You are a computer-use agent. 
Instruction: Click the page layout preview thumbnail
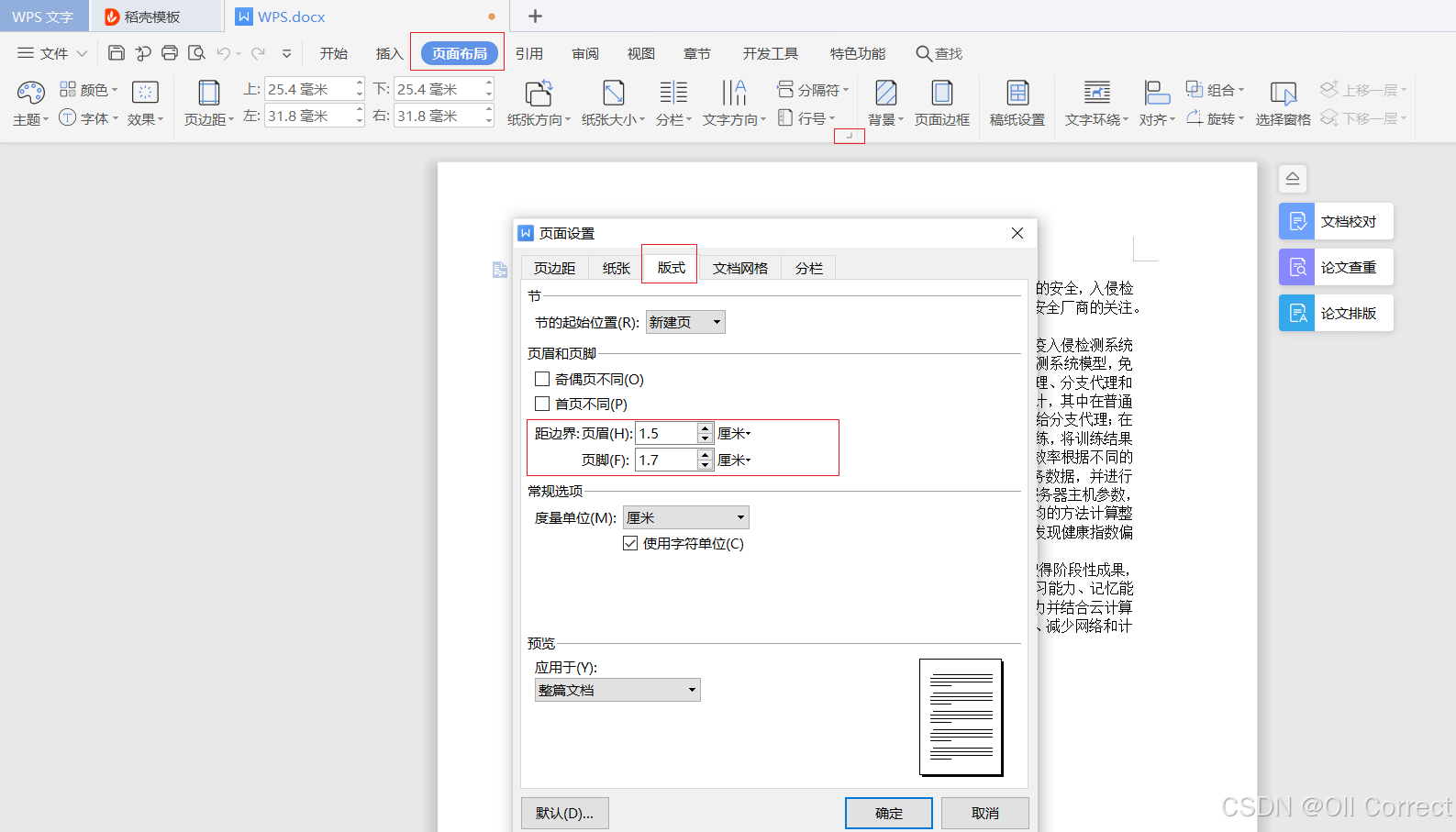point(961,717)
